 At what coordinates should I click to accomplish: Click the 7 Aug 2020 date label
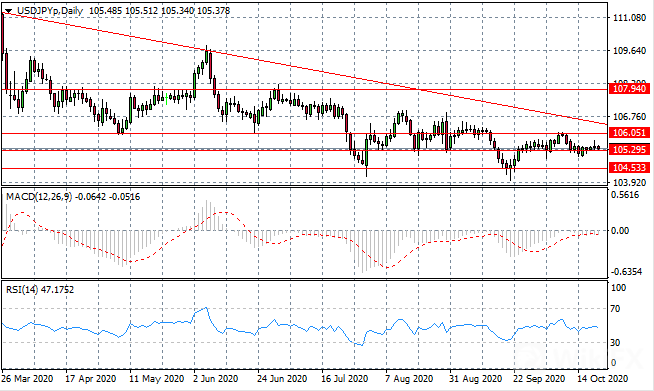pyautogui.click(x=409, y=379)
